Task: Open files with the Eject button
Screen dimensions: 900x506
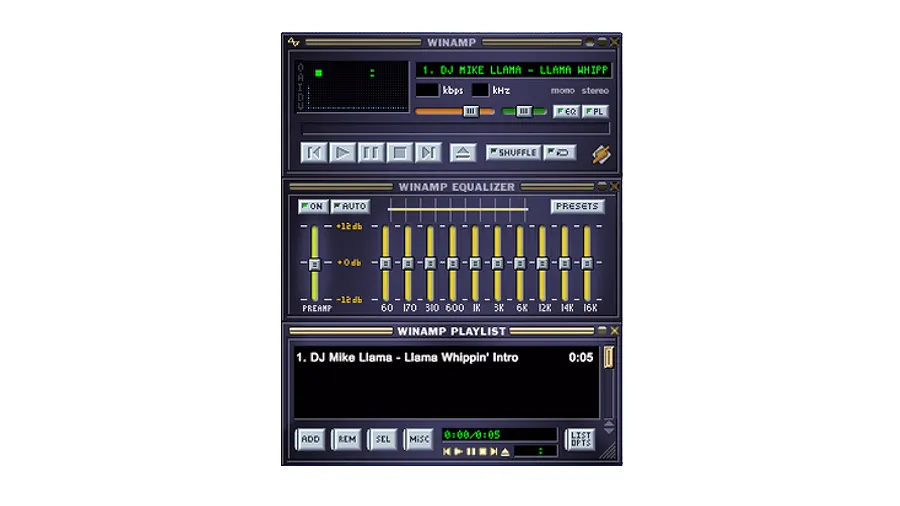Action: [x=463, y=153]
